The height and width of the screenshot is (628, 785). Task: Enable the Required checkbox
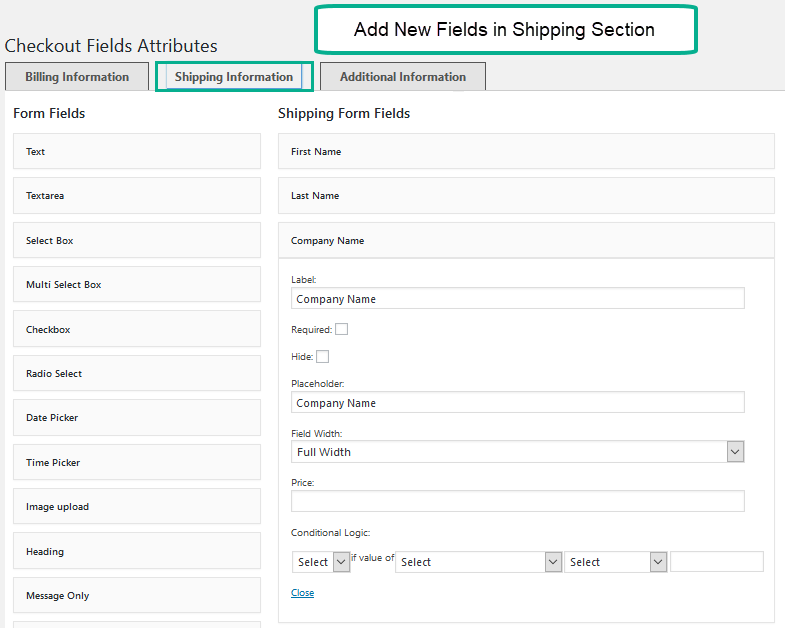(341, 329)
